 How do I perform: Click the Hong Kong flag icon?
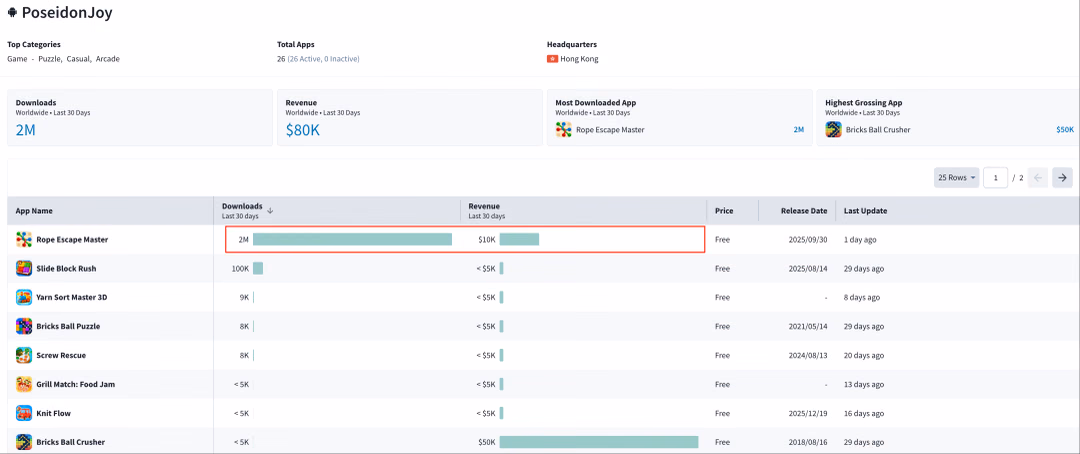pos(552,59)
